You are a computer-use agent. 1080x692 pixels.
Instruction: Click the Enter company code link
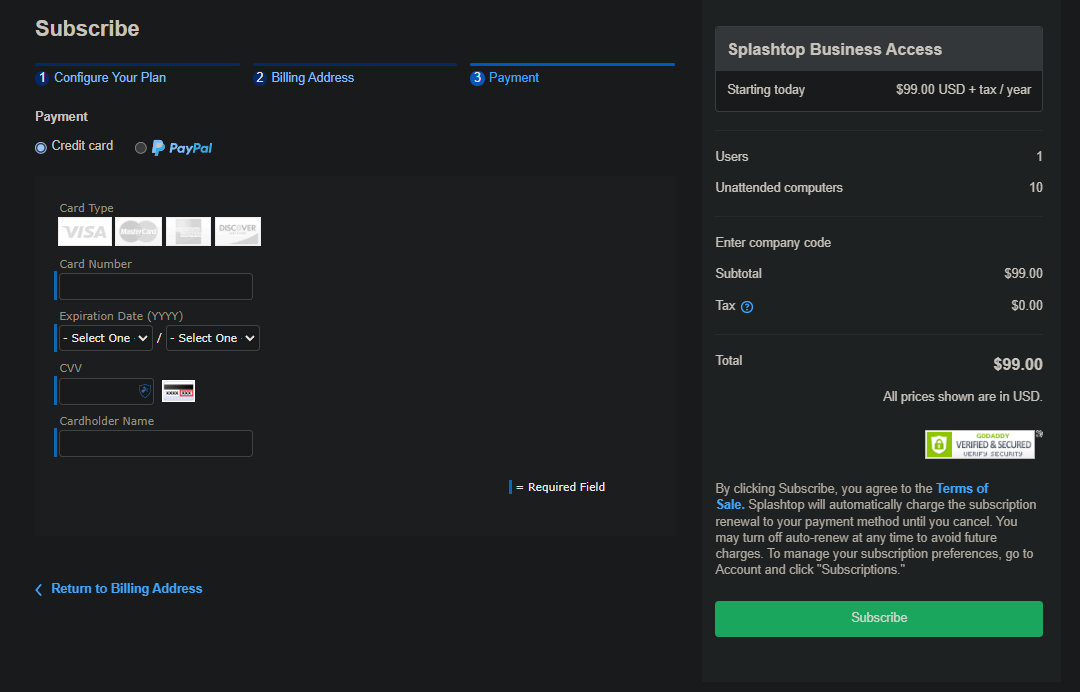tap(773, 242)
